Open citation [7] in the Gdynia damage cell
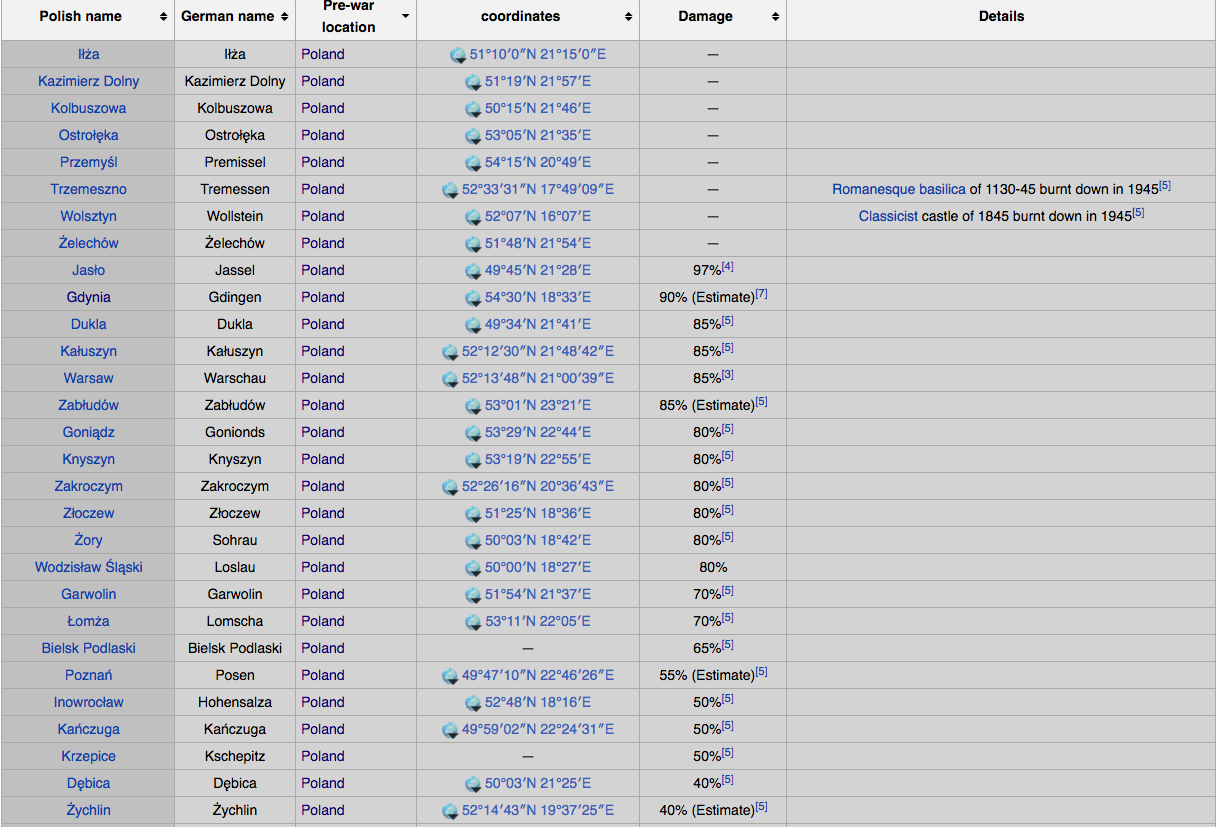The height and width of the screenshot is (827, 1217). pos(761,294)
